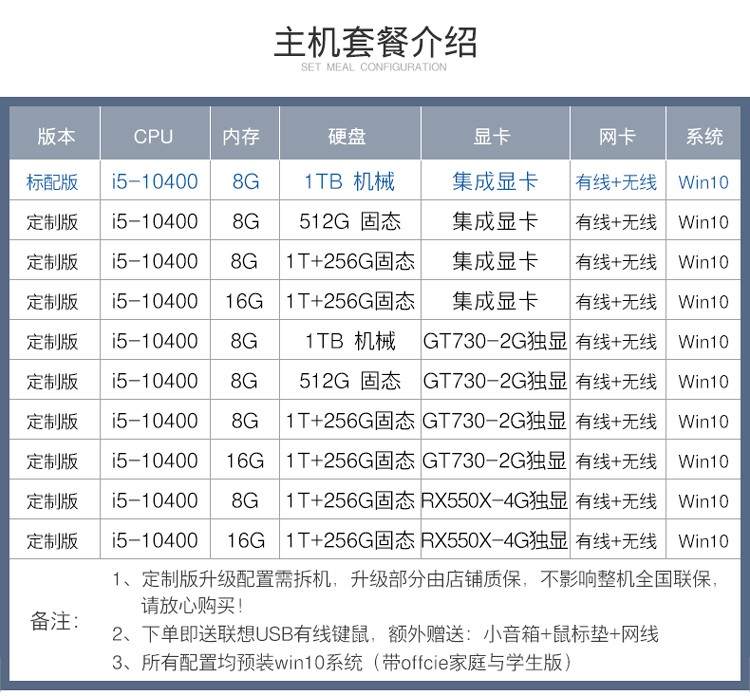Viewport: 750px width, 696px height.
Task: Click the title 主机套餐介绍
Action: 375,43
